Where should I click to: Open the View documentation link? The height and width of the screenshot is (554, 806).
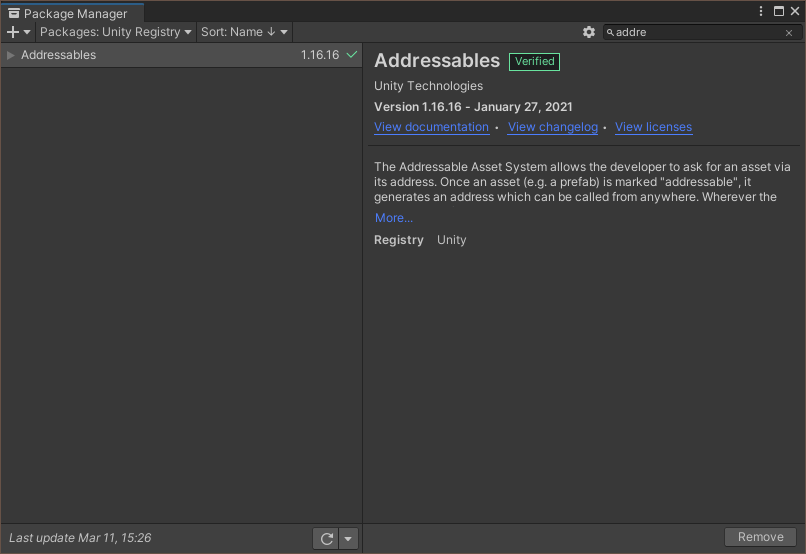coord(431,127)
